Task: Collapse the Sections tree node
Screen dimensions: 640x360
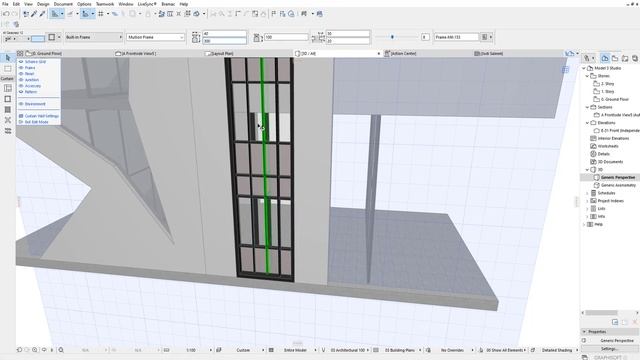Action: pyautogui.click(x=587, y=107)
